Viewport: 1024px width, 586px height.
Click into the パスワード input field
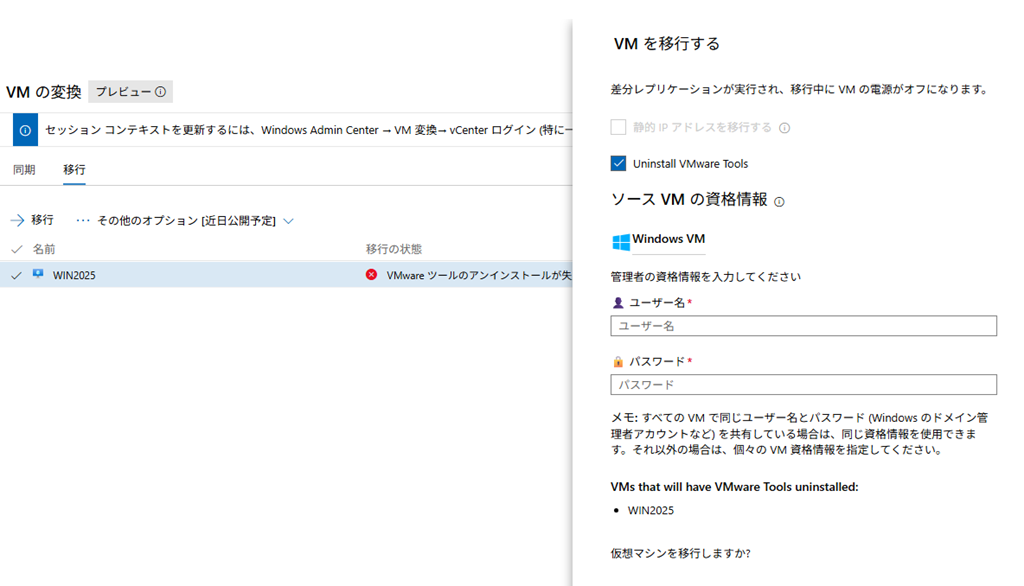click(x=803, y=385)
